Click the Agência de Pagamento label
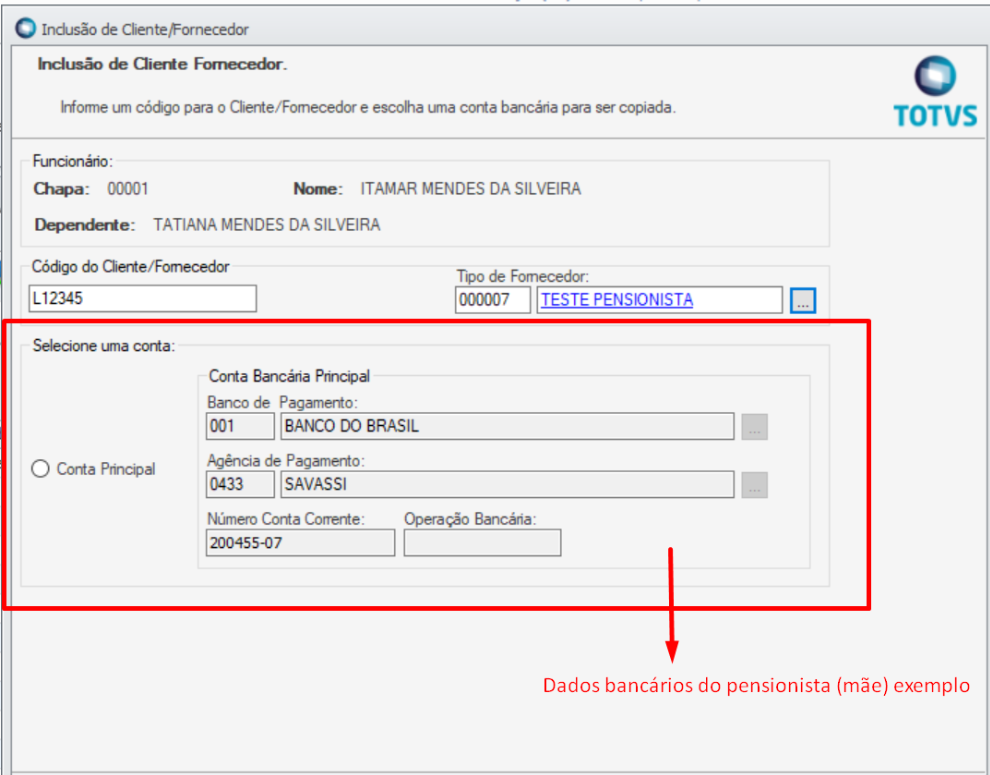The width and height of the screenshot is (990, 775). (286, 461)
